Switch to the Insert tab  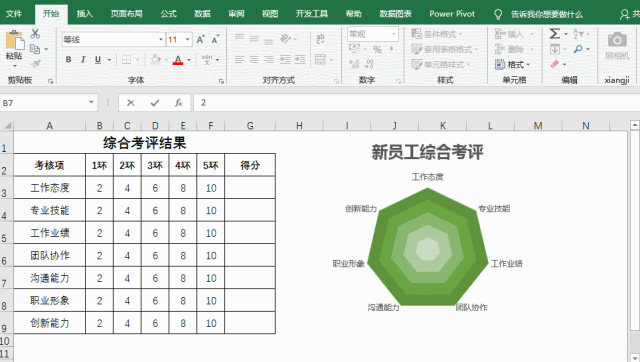(84, 14)
